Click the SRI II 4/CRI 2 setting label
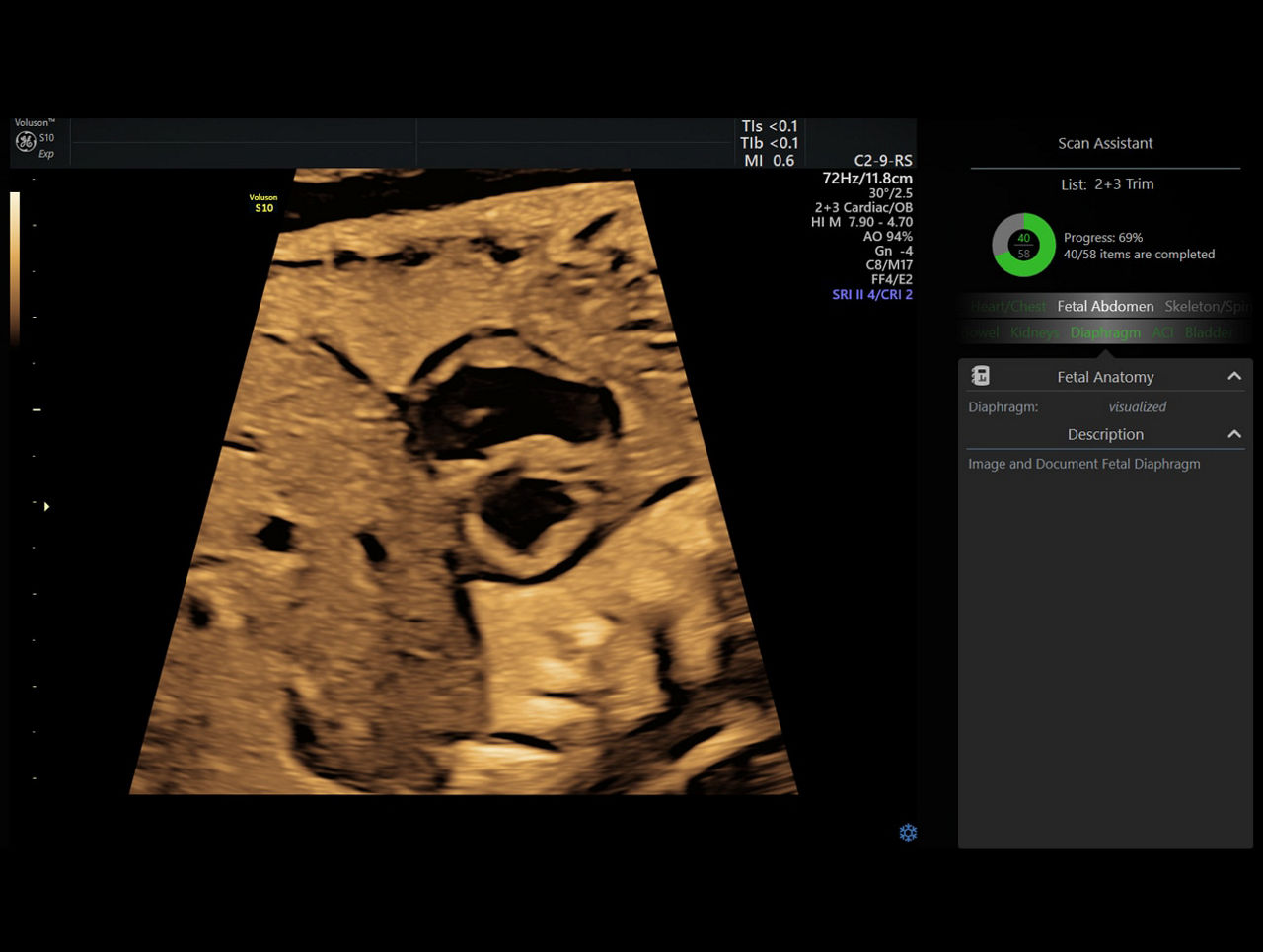The width and height of the screenshot is (1263, 952). coord(872,294)
